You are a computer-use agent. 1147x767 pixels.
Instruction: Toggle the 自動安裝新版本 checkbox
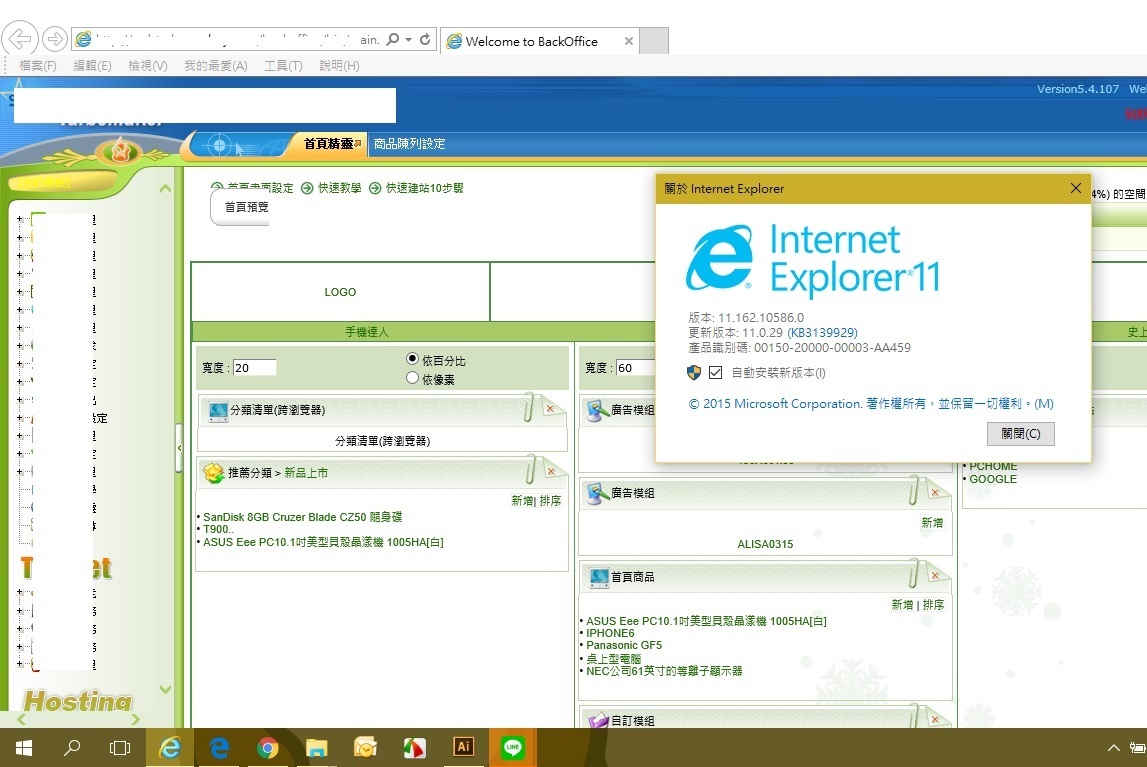tap(715, 373)
